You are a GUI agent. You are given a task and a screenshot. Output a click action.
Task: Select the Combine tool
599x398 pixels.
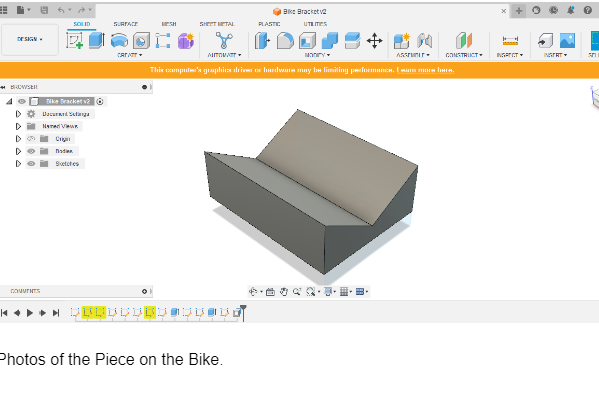pyautogui.click(x=330, y=40)
